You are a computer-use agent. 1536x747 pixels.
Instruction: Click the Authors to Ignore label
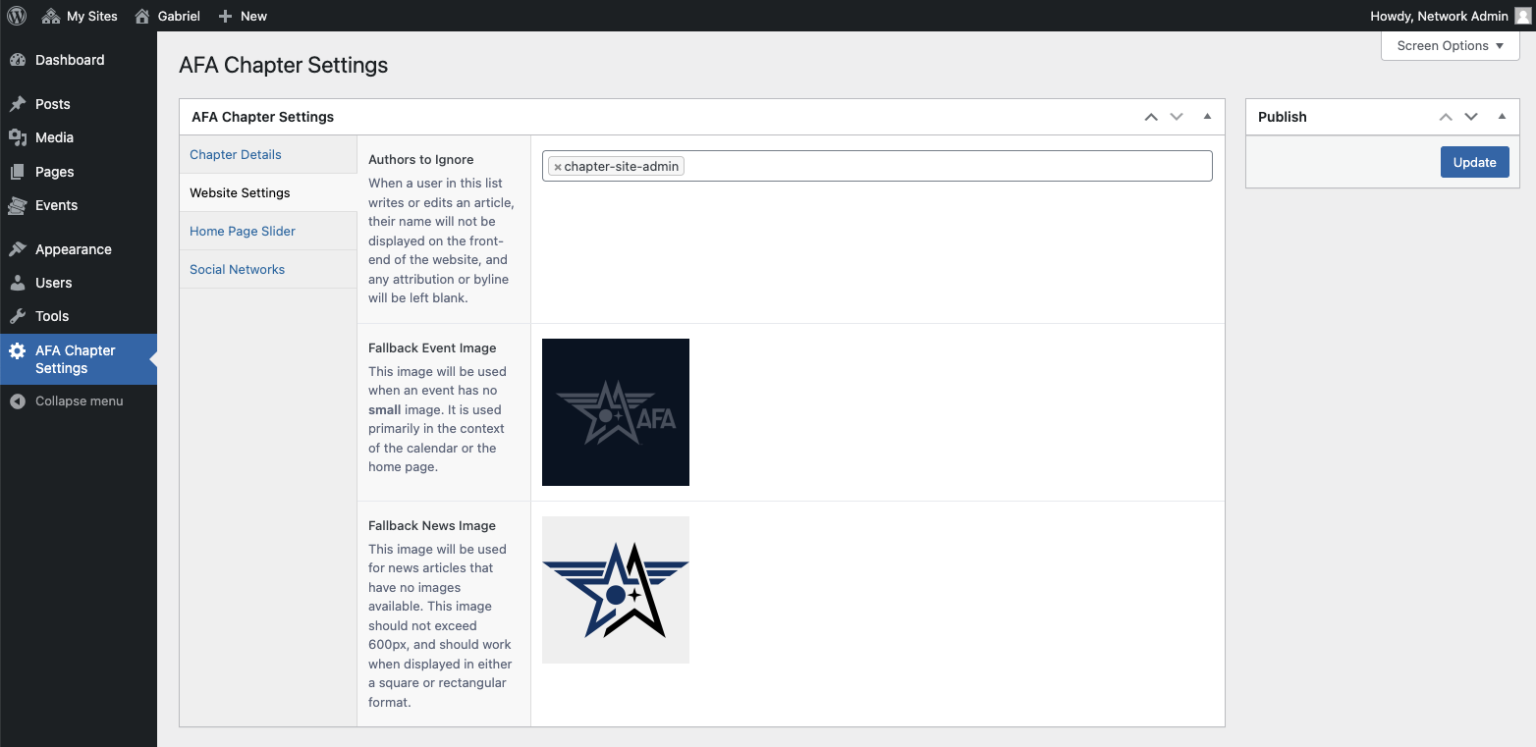click(421, 160)
